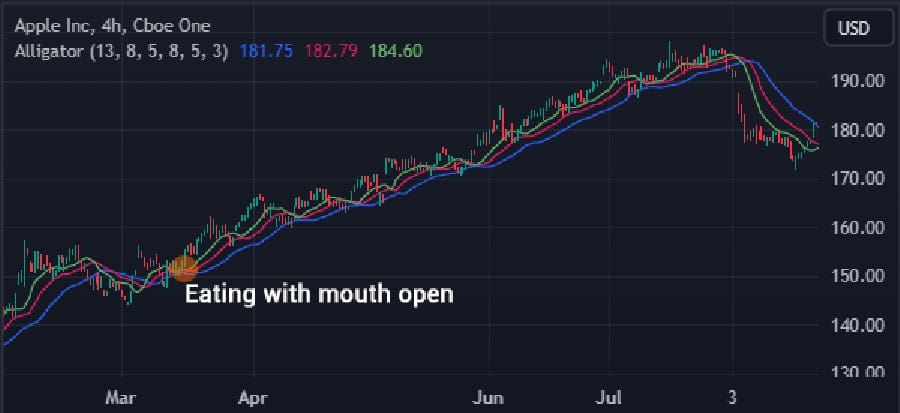
Task: Click the 170.00 price axis label
Action: coord(858,179)
